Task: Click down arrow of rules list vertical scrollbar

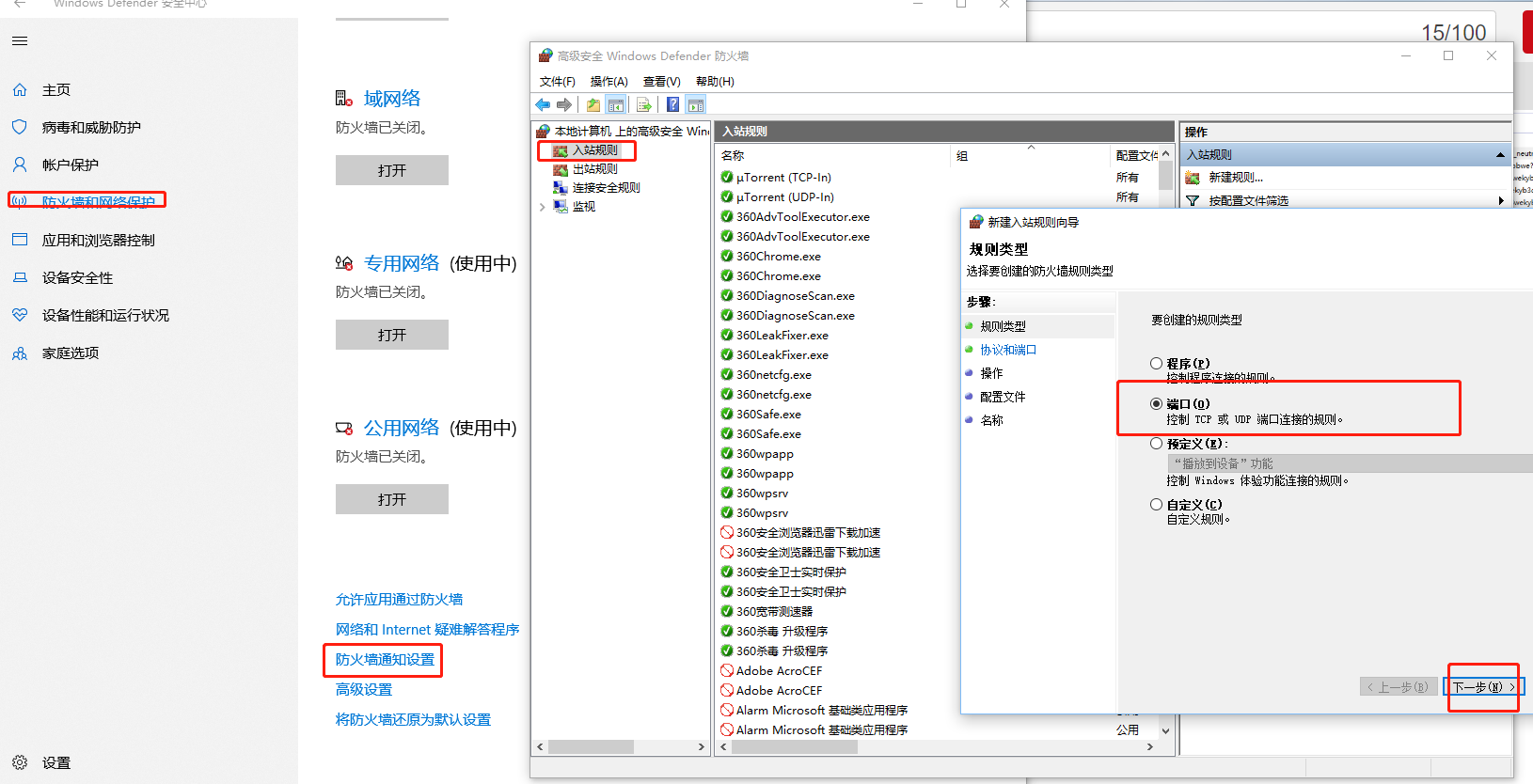Action: click(1166, 730)
